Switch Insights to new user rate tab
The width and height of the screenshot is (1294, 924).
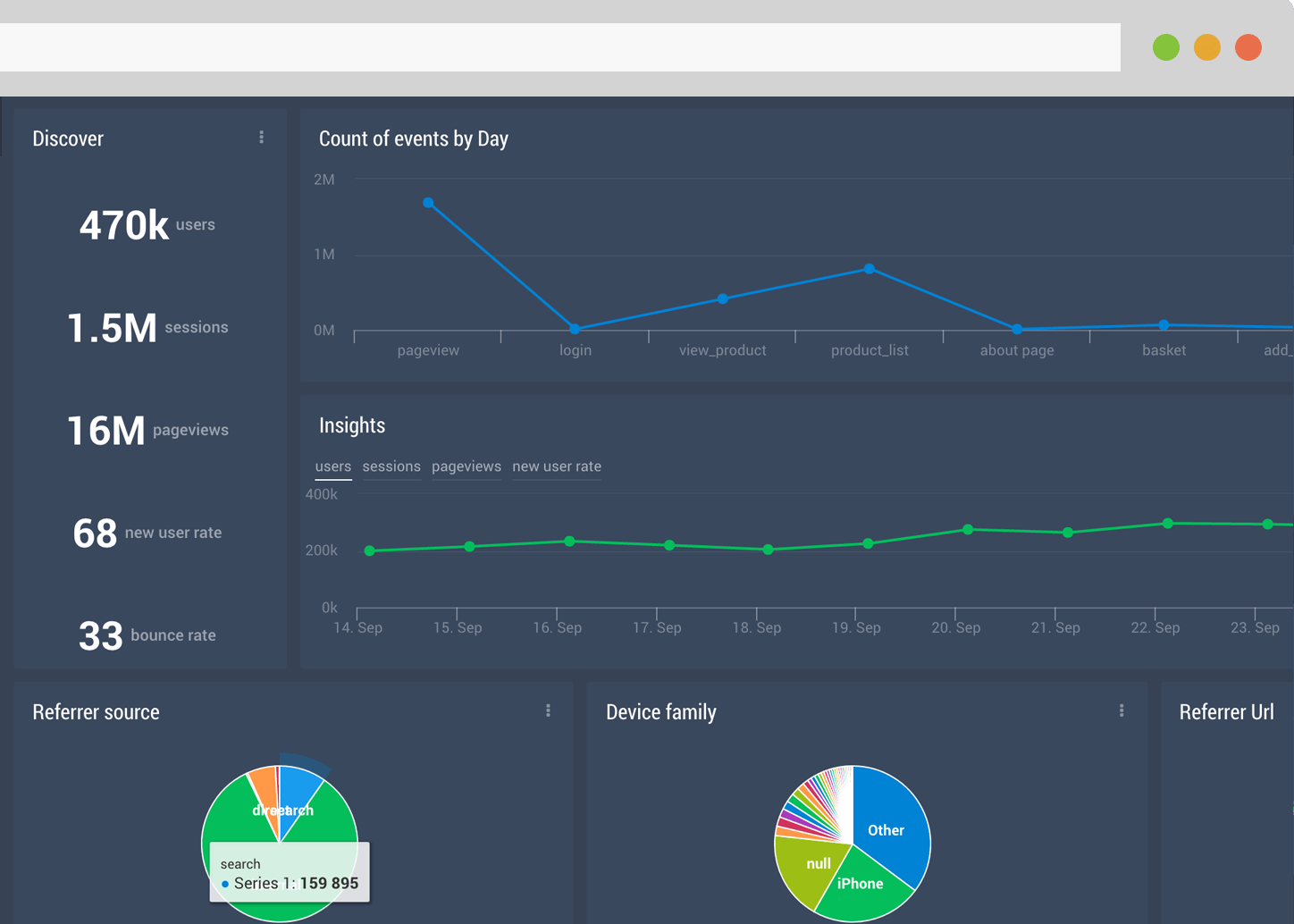point(557,466)
